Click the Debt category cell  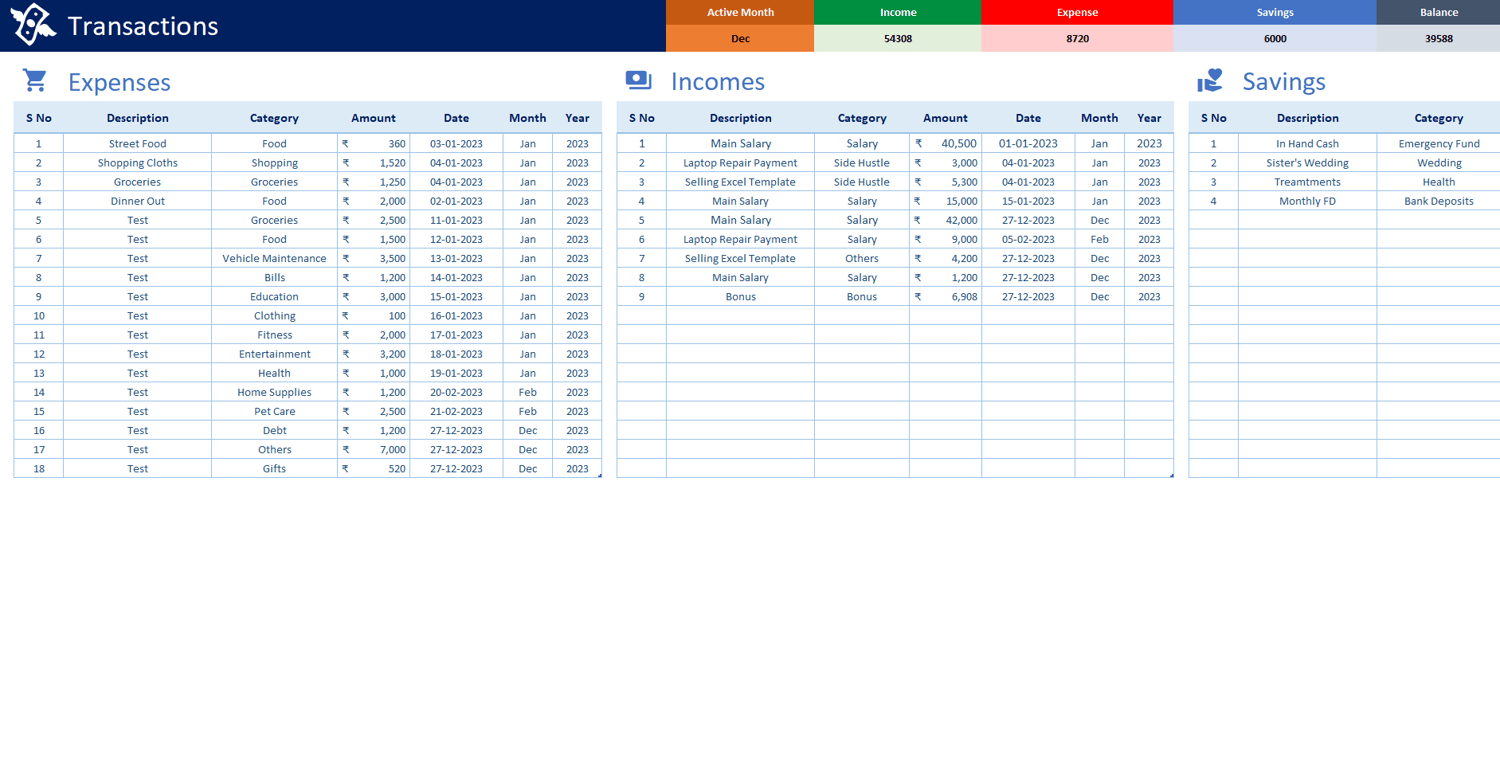click(274, 430)
